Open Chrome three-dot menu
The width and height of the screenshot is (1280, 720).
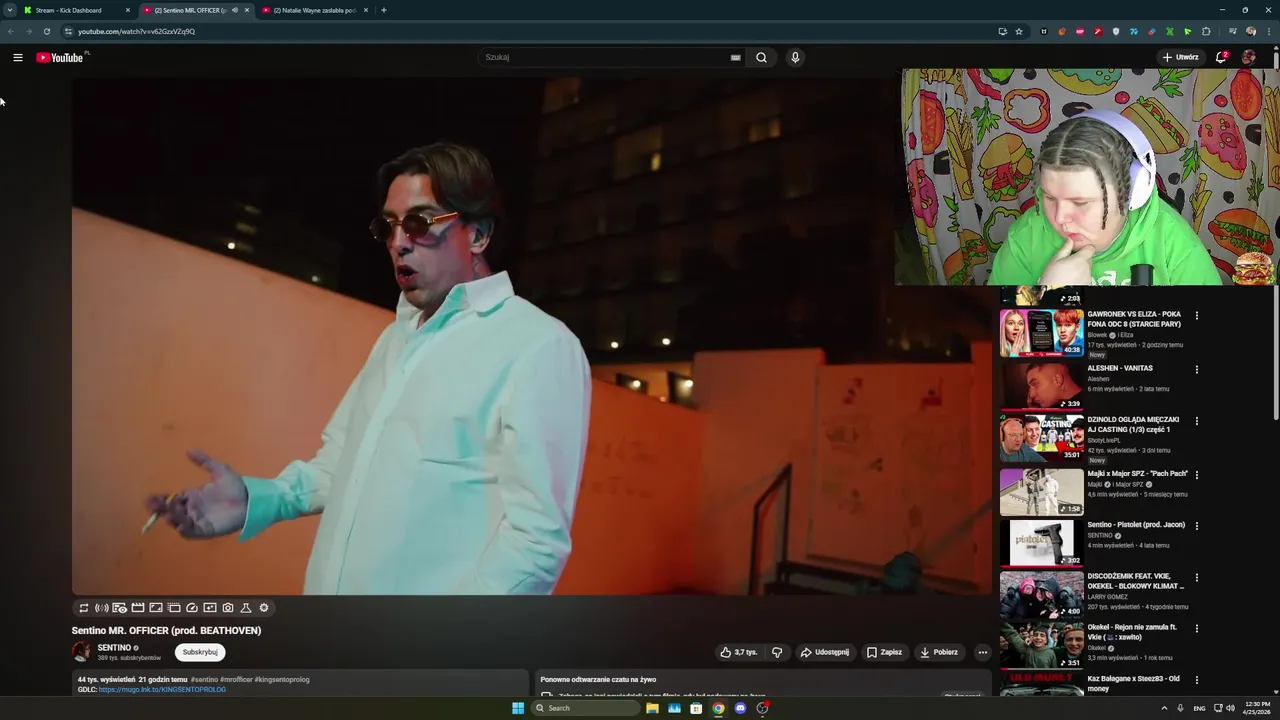coord(1269,31)
